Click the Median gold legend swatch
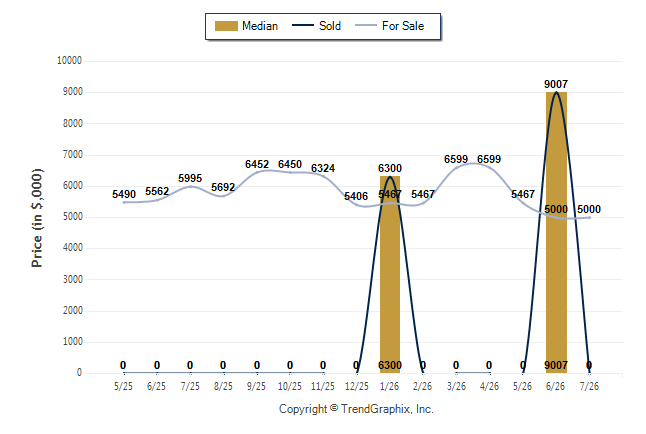Image resolution: width=646 pixels, height=434 pixels. pyautogui.click(x=226, y=26)
